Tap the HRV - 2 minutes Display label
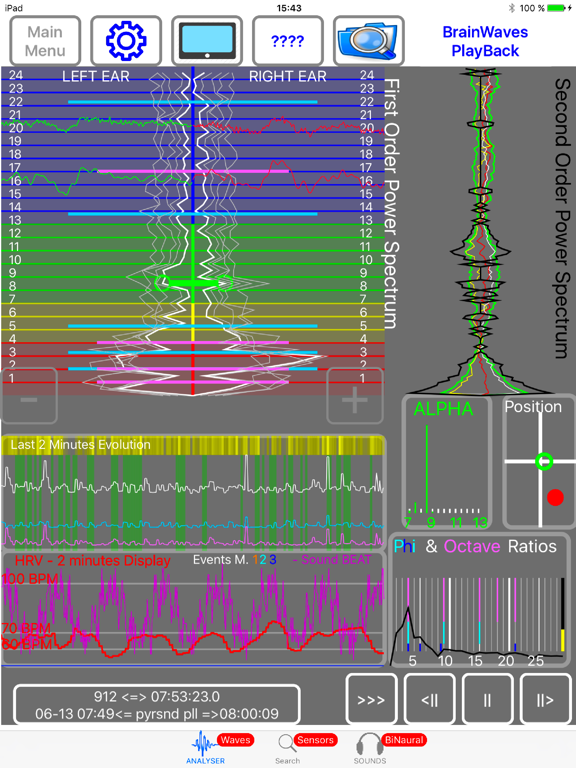Screen dimensions: 576x768 (x=93, y=560)
